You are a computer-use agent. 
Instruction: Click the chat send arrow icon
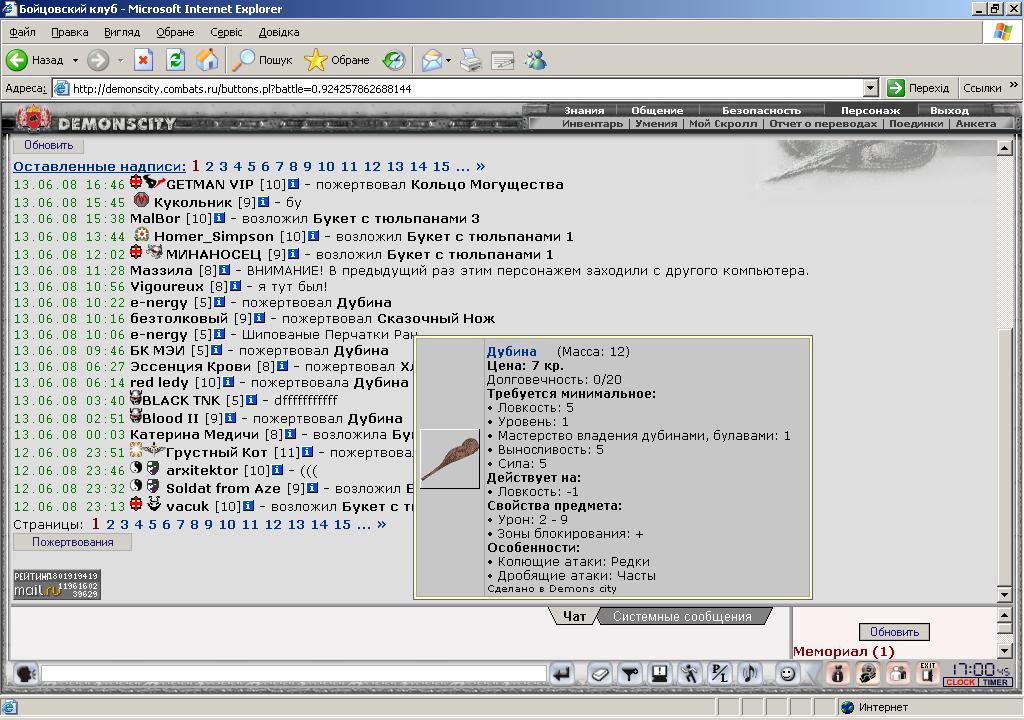coord(562,674)
